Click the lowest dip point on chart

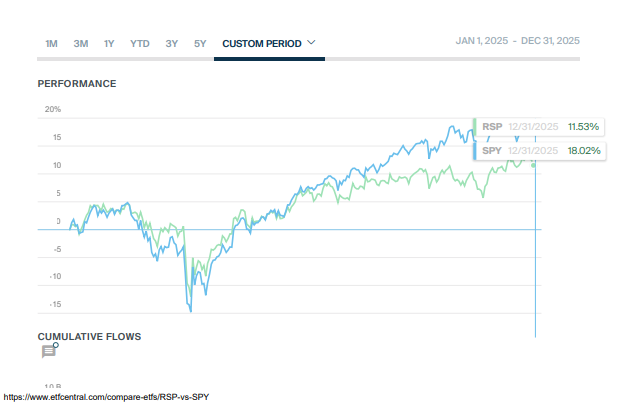[191, 311]
